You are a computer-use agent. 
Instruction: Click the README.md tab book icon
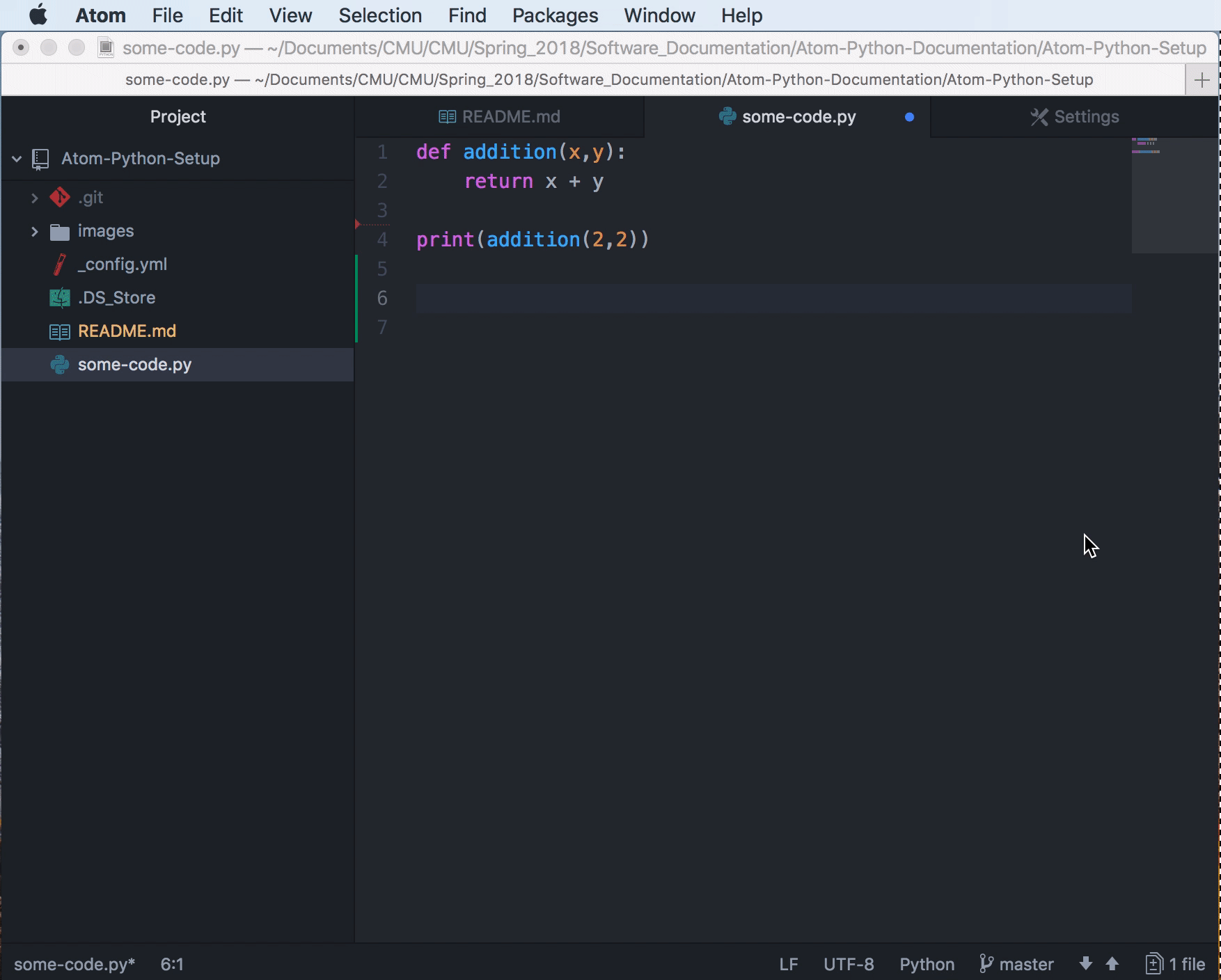tap(447, 117)
